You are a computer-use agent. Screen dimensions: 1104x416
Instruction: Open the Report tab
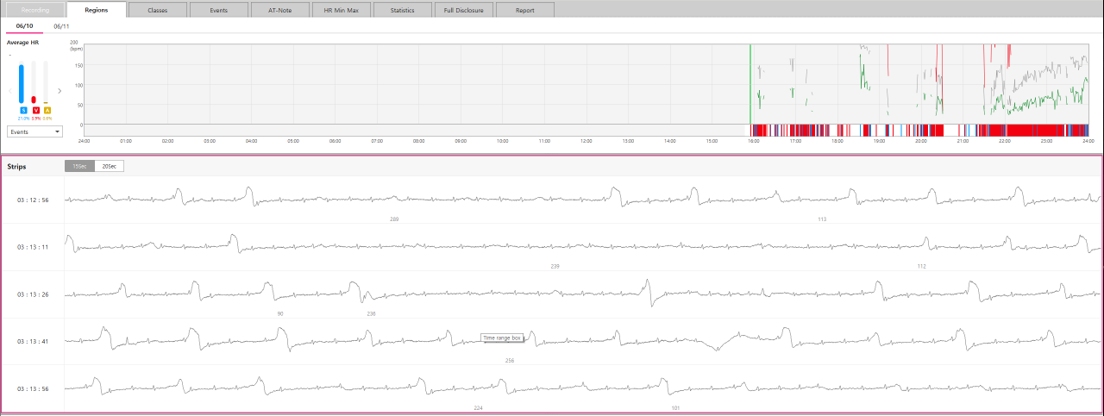(x=525, y=11)
